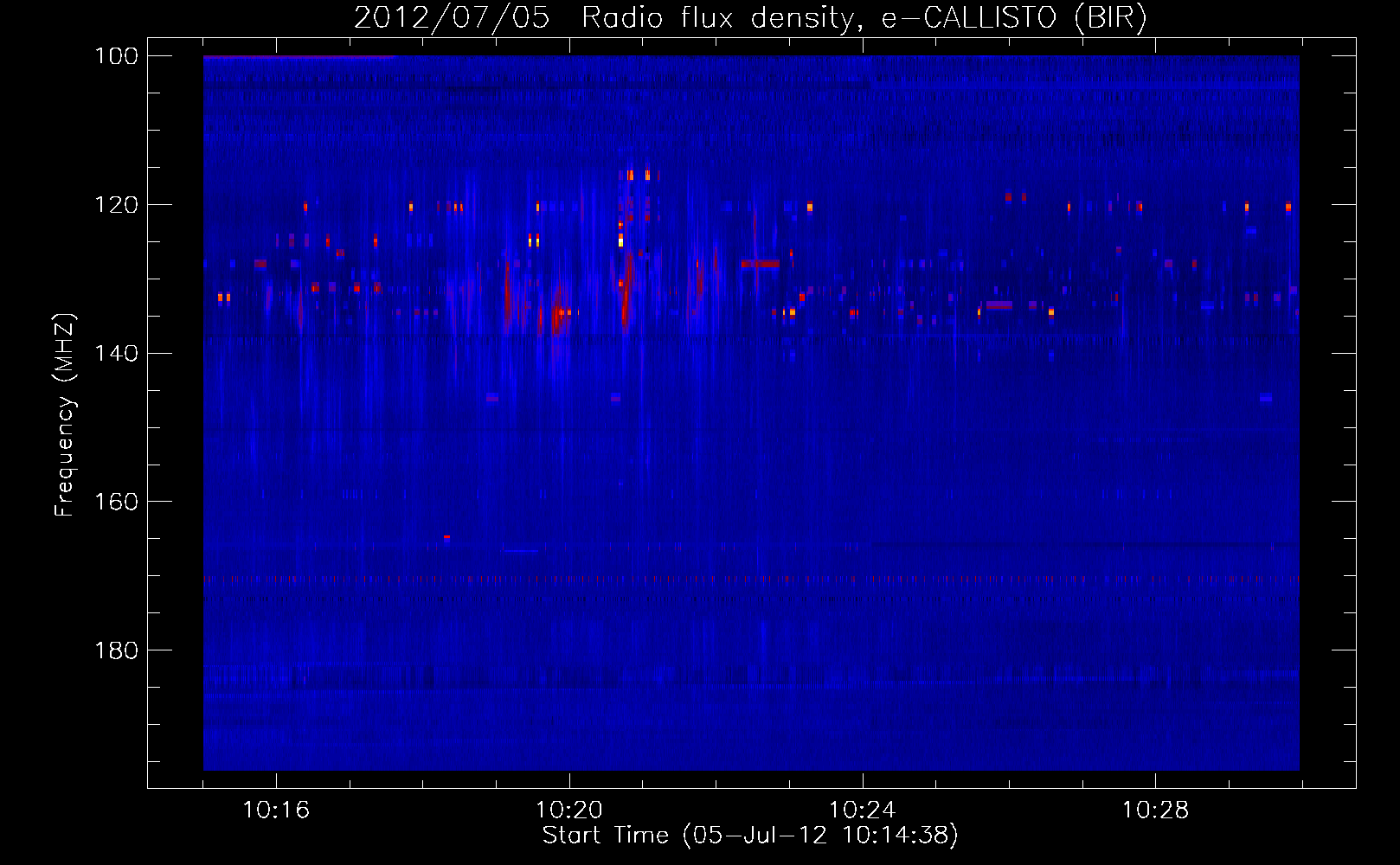
Task: Click the 10:28 time tick label
Action: pyautogui.click(x=1156, y=811)
